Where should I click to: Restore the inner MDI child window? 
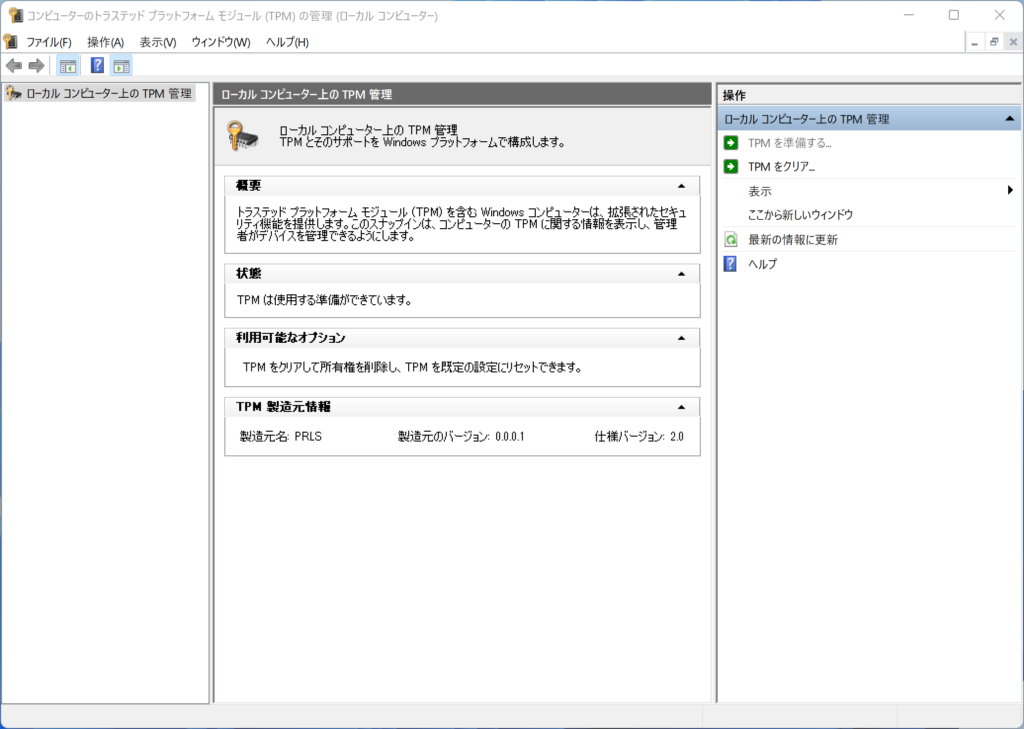pos(994,42)
